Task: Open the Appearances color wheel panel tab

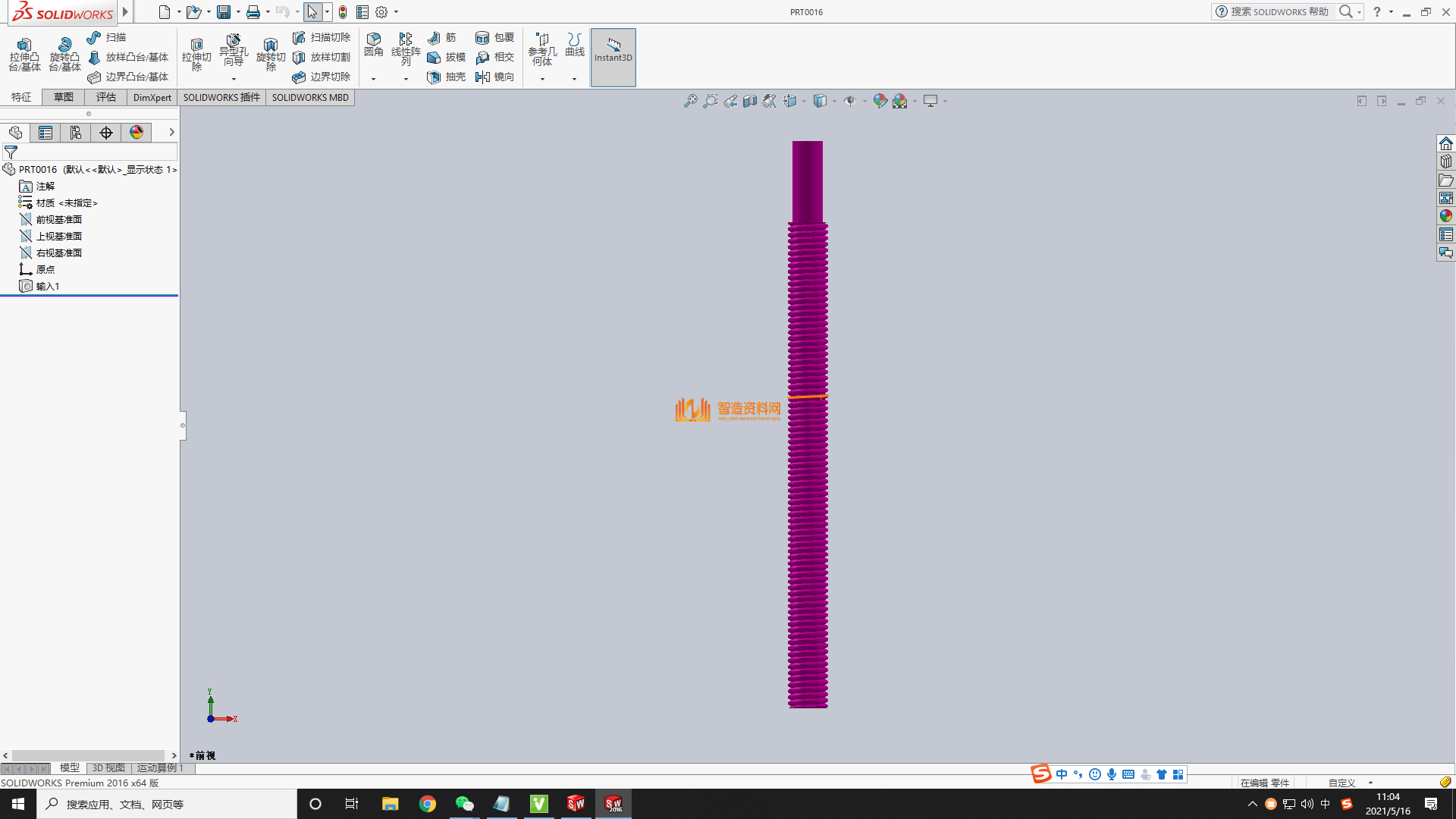Action: coord(136,133)
